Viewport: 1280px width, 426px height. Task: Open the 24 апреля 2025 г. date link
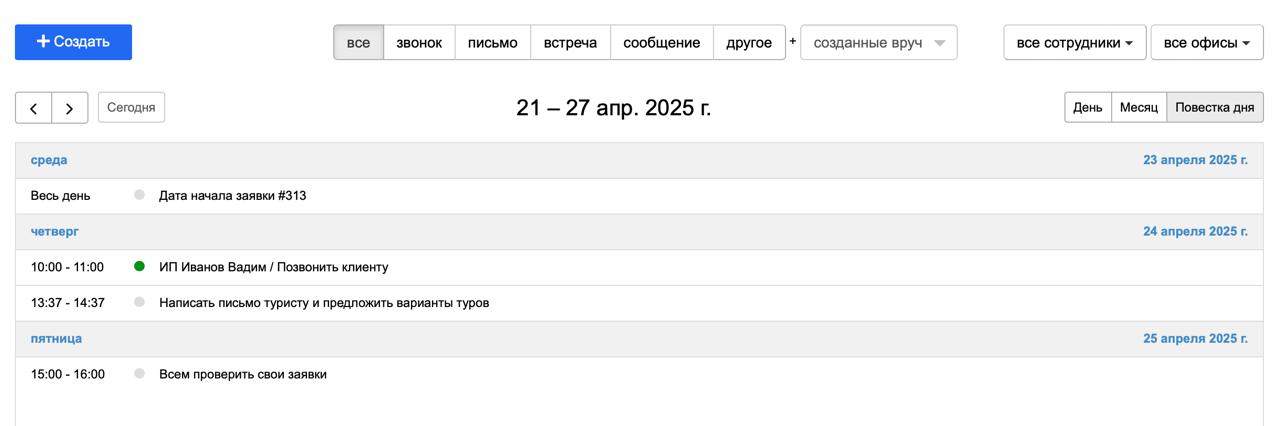1195,232
